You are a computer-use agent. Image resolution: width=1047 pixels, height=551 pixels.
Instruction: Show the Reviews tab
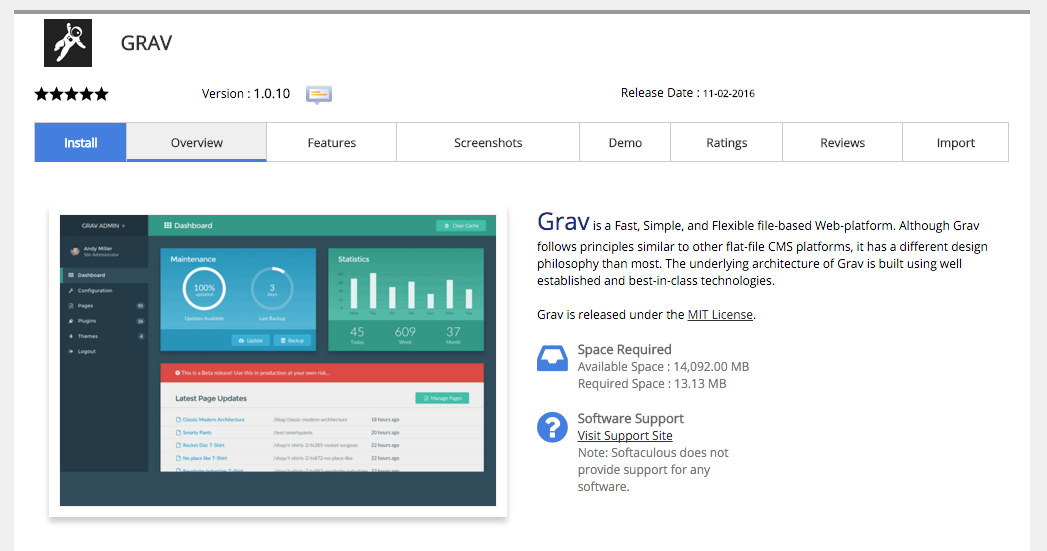point(842,142)
